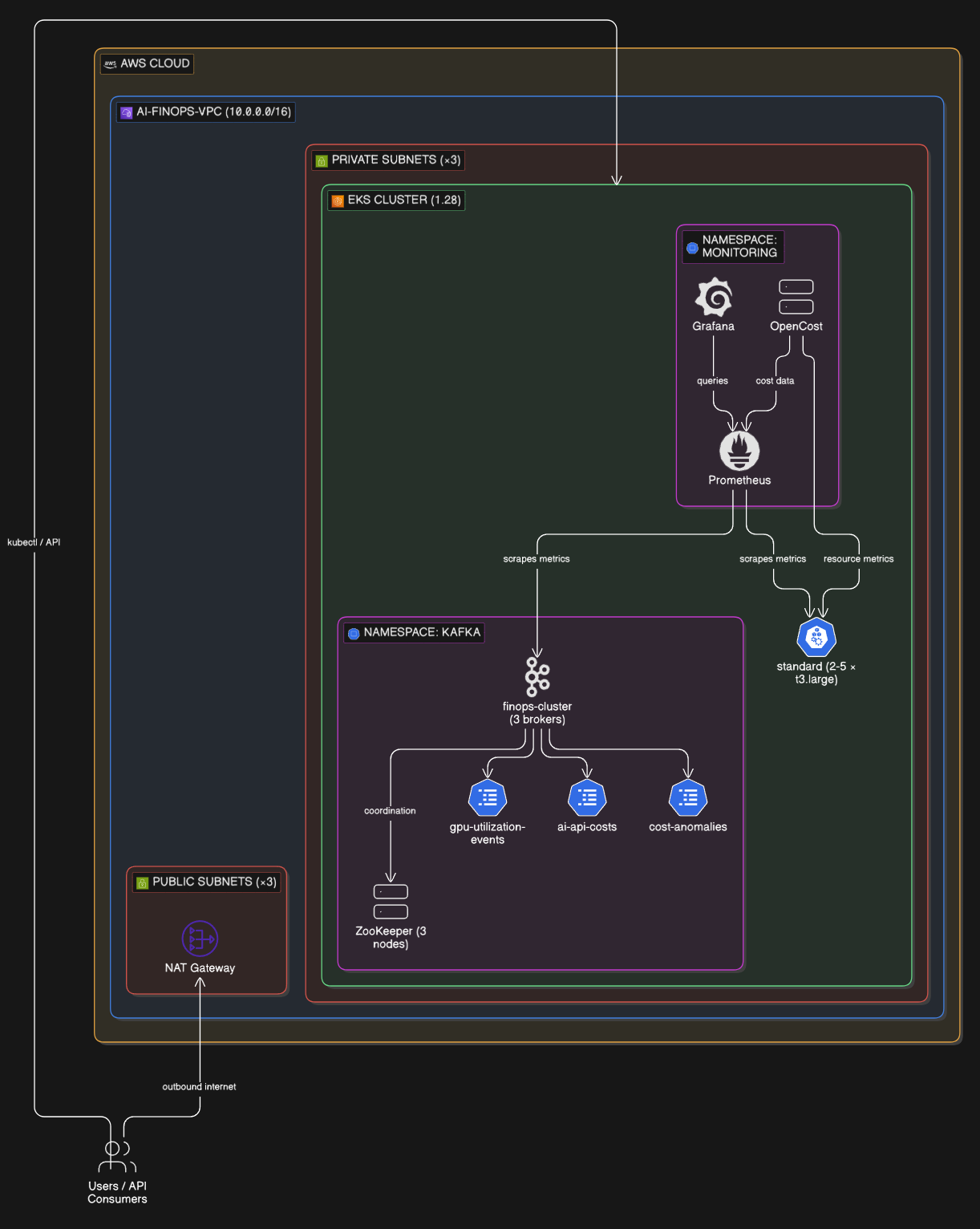The height and width of the screenshot is (1229, 980).
Task: Click the AWS CLOUD group label
Action: (147, 63)
